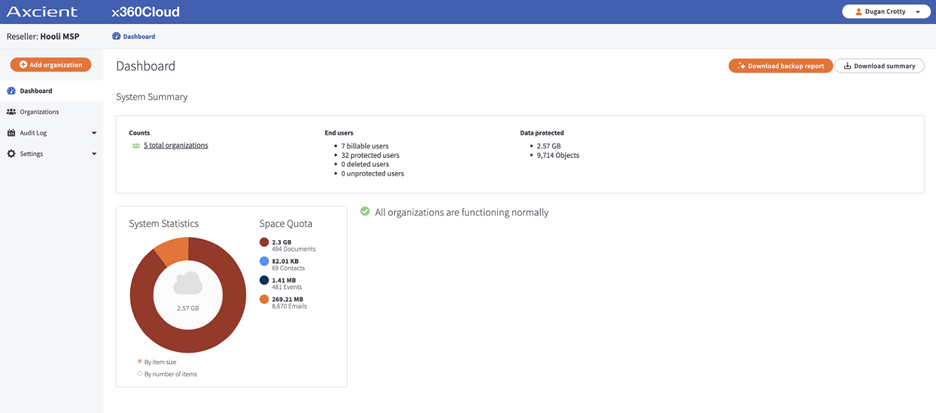Select the By number of items option
The height and width of the screenshot is (413, 936).
[139, 374]
